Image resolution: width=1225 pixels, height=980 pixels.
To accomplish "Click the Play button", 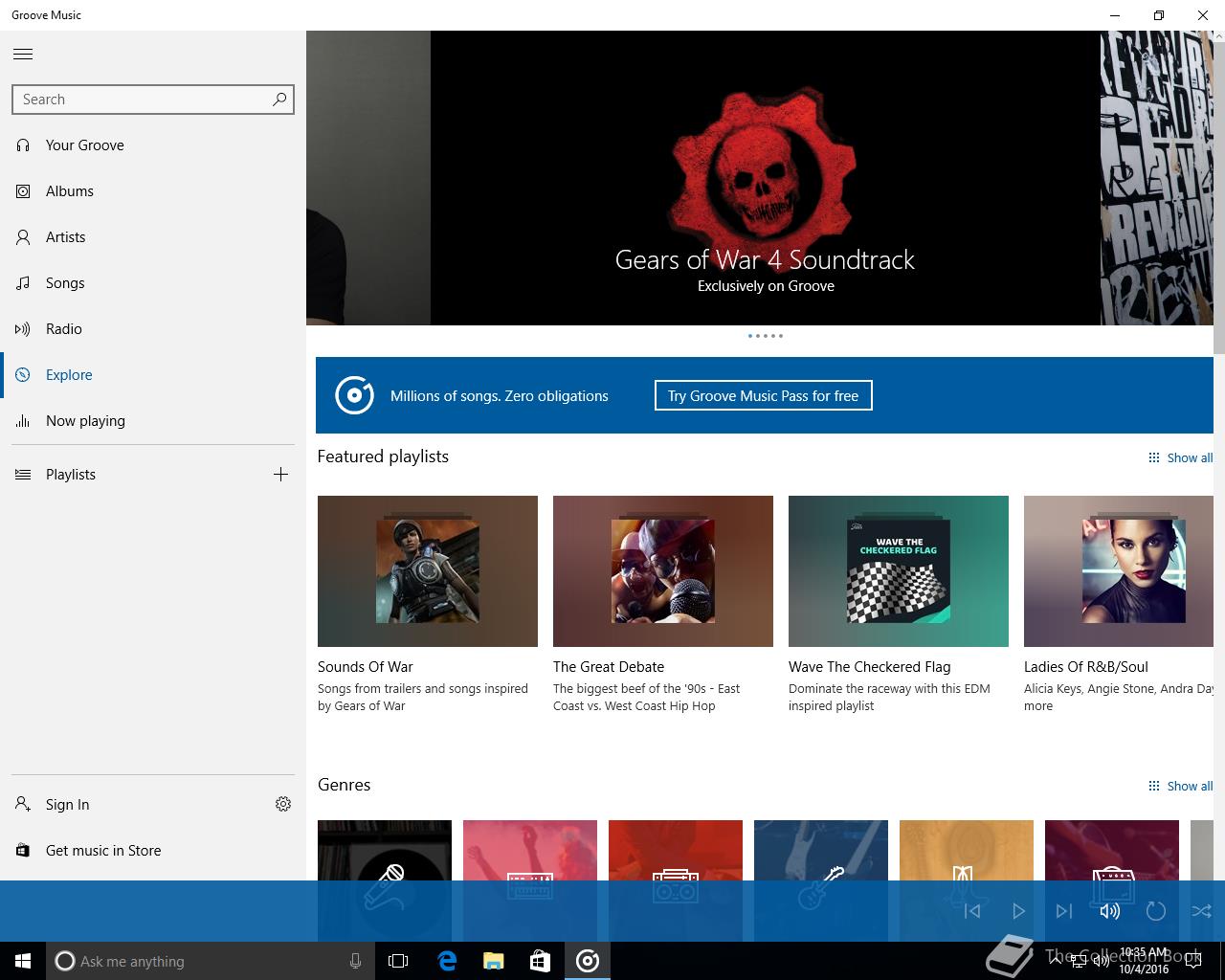I will [x=1018, y=911].
